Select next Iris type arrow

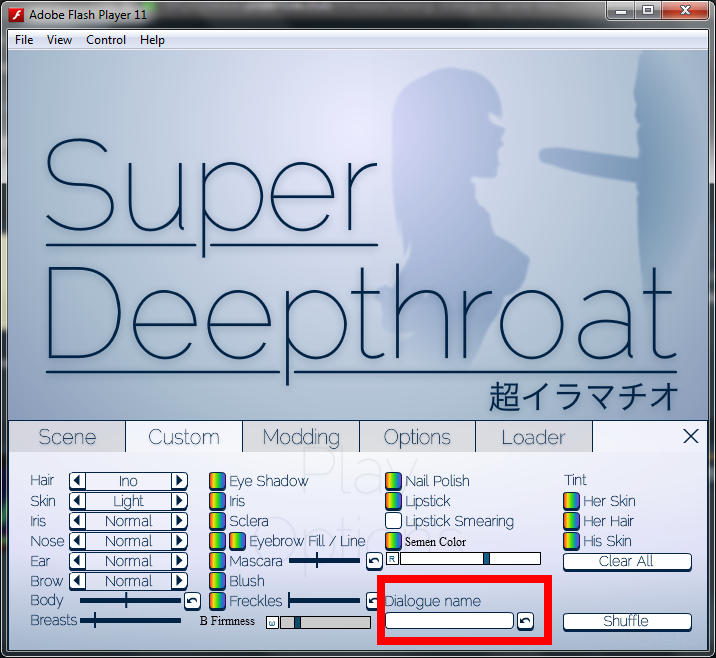[179, 521]
